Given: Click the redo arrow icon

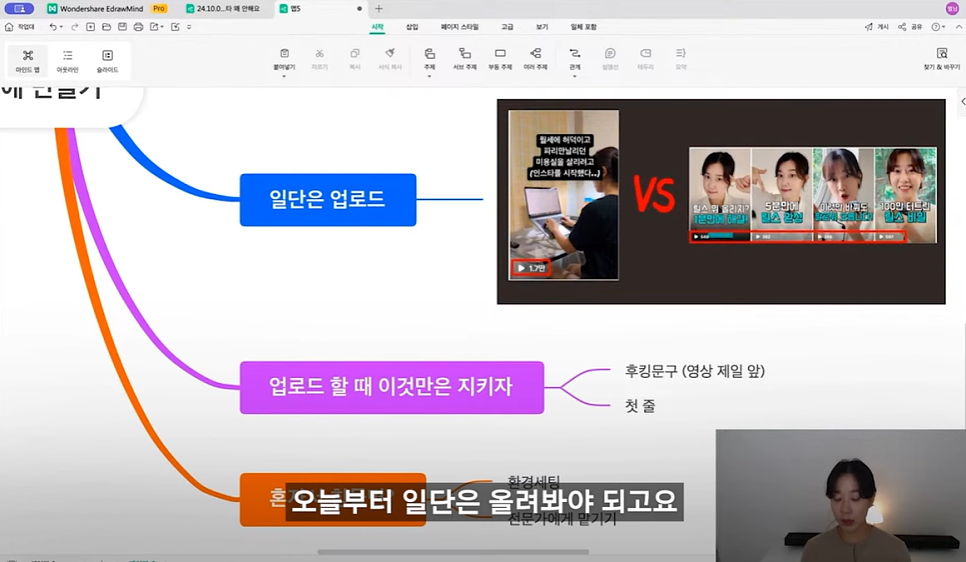Looking at the screenshot, I should coord(75,27).
